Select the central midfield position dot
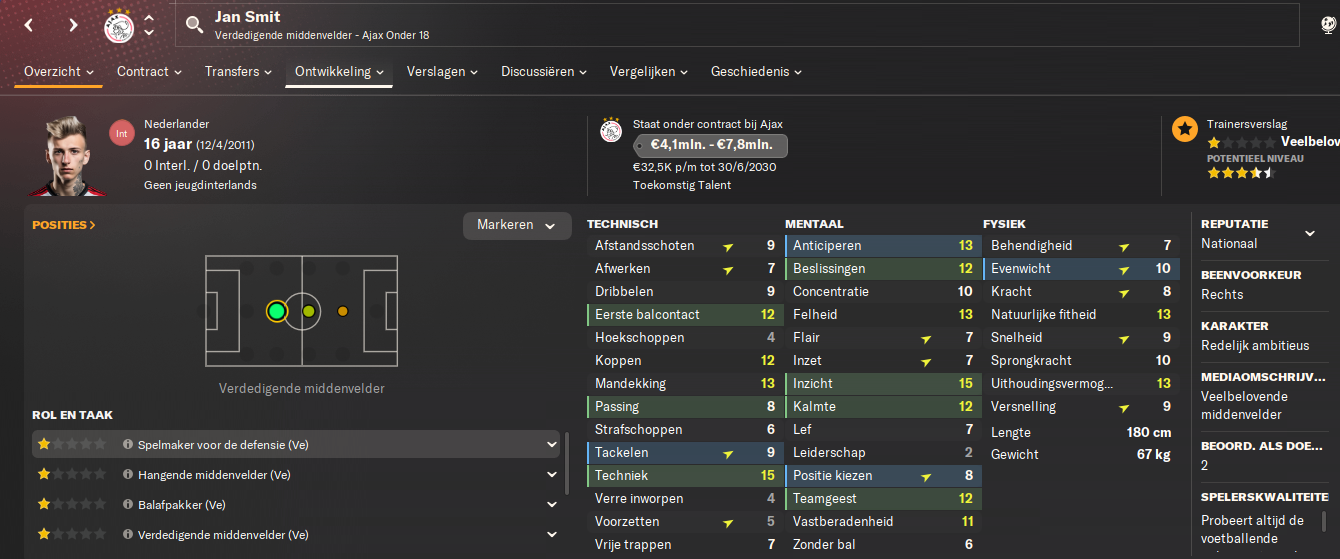This screenshot has height=559, width=1340. coord(308,312)
